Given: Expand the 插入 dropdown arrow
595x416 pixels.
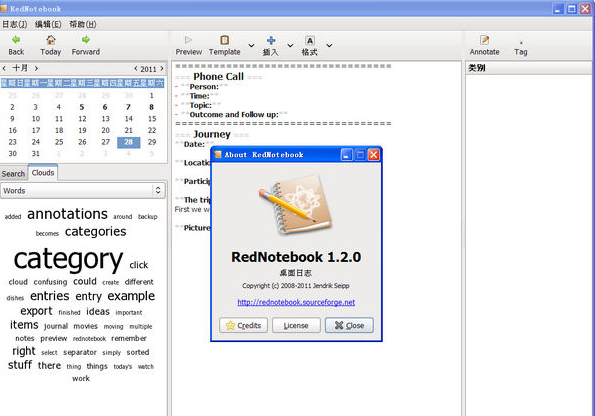Looking at the screenshot, I should [x=290, y=46].
